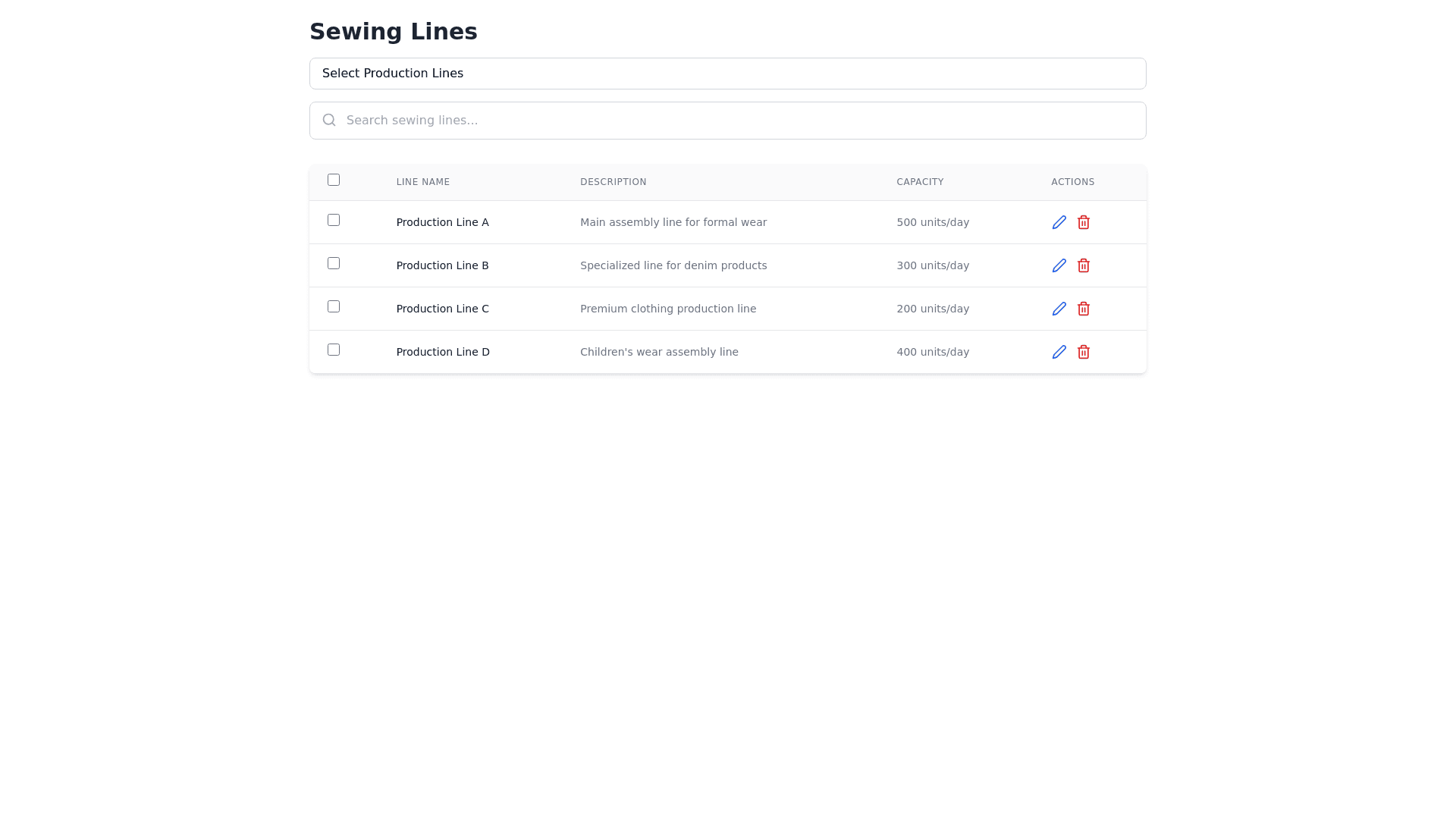Open the Select Production Lines dropdown
The image size is (1456, 819).
tap(727, 74)
